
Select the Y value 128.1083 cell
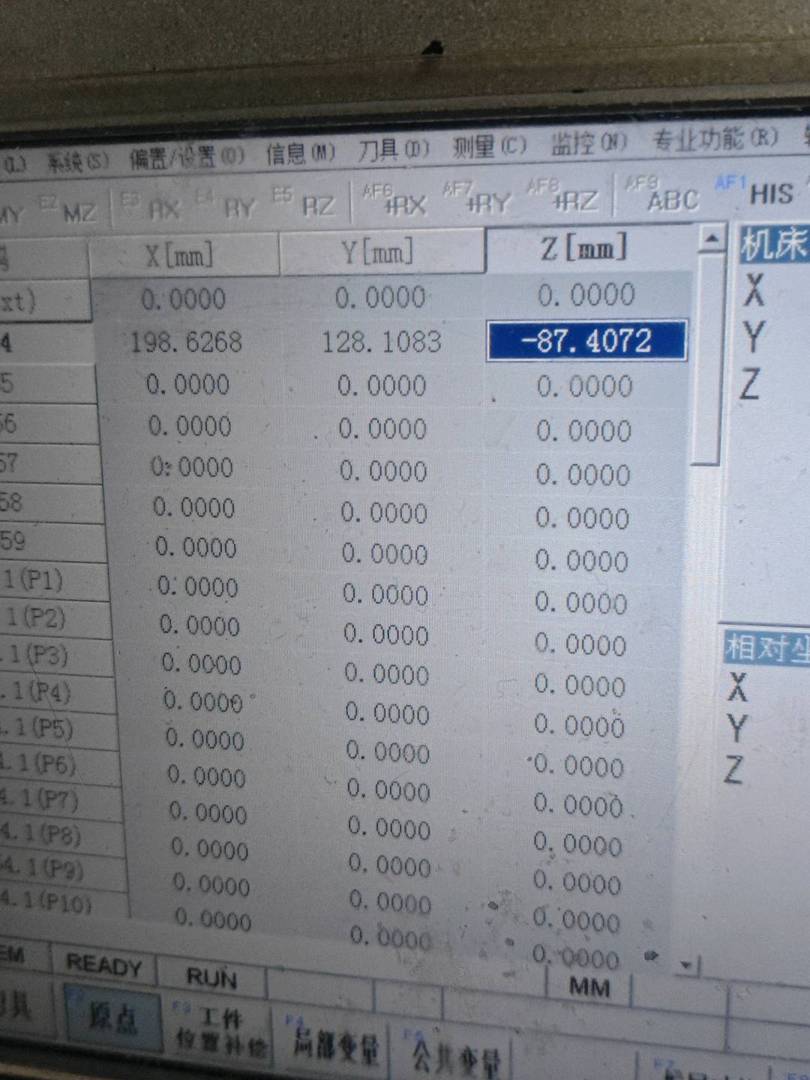[x=381, y=342]
